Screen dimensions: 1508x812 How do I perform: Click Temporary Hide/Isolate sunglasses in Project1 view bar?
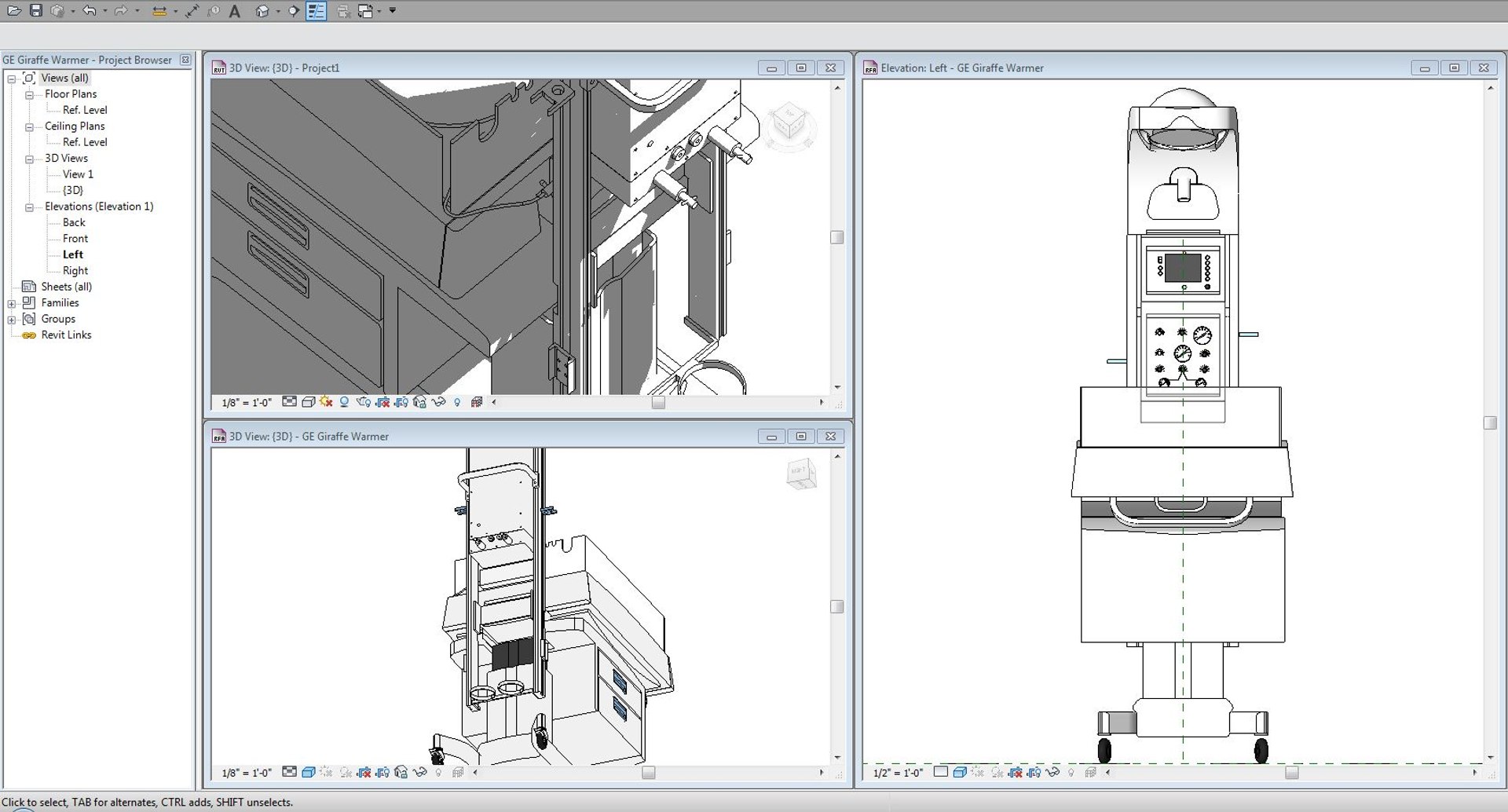(438, 402)
